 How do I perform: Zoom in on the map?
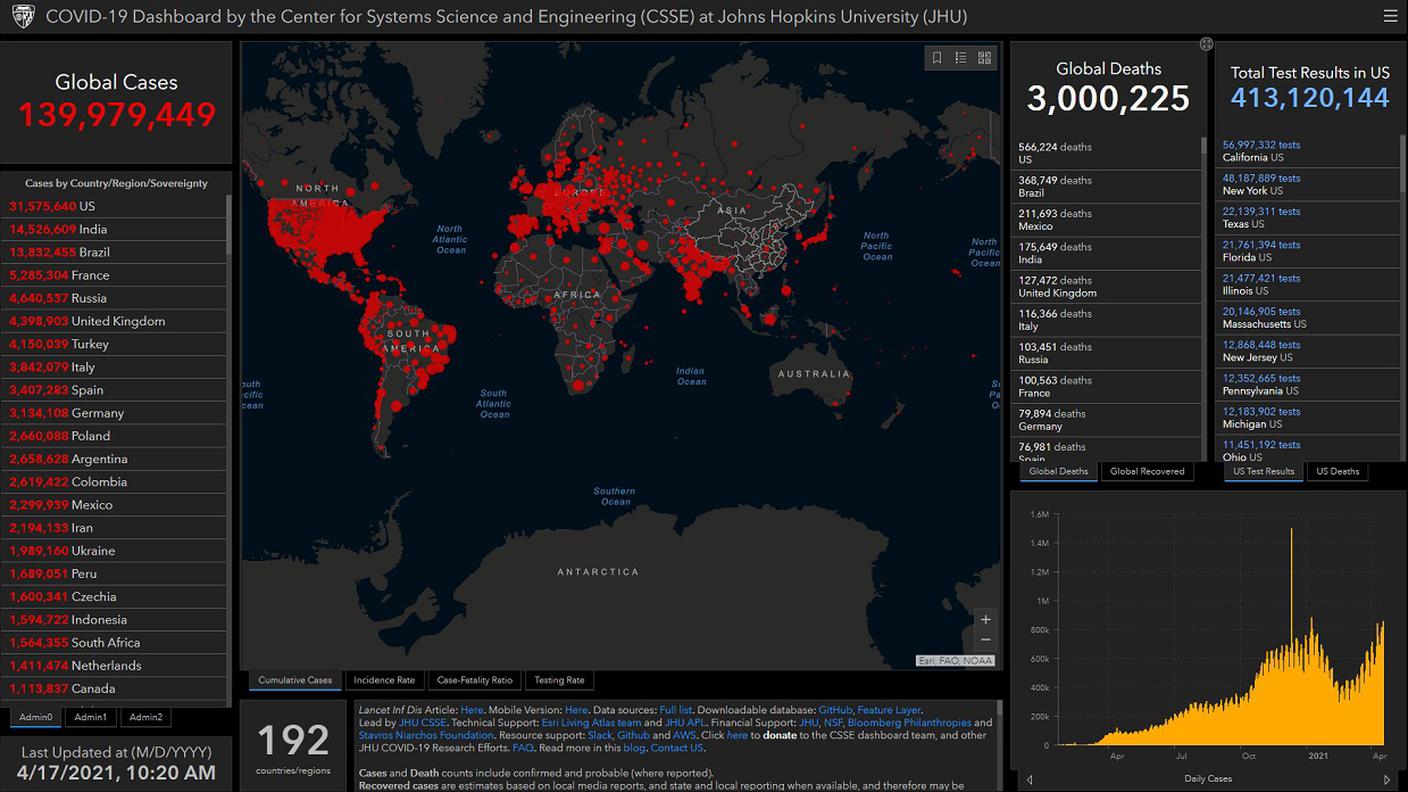point(986,620)
